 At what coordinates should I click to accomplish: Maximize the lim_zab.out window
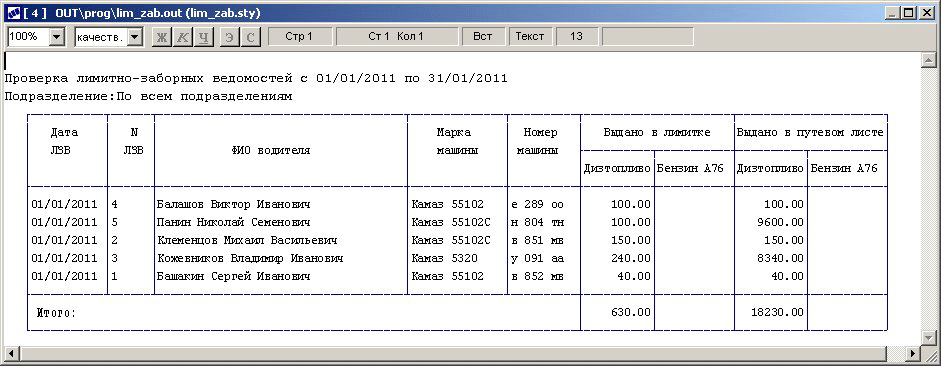pyautogui.click(x=910, y=13)
